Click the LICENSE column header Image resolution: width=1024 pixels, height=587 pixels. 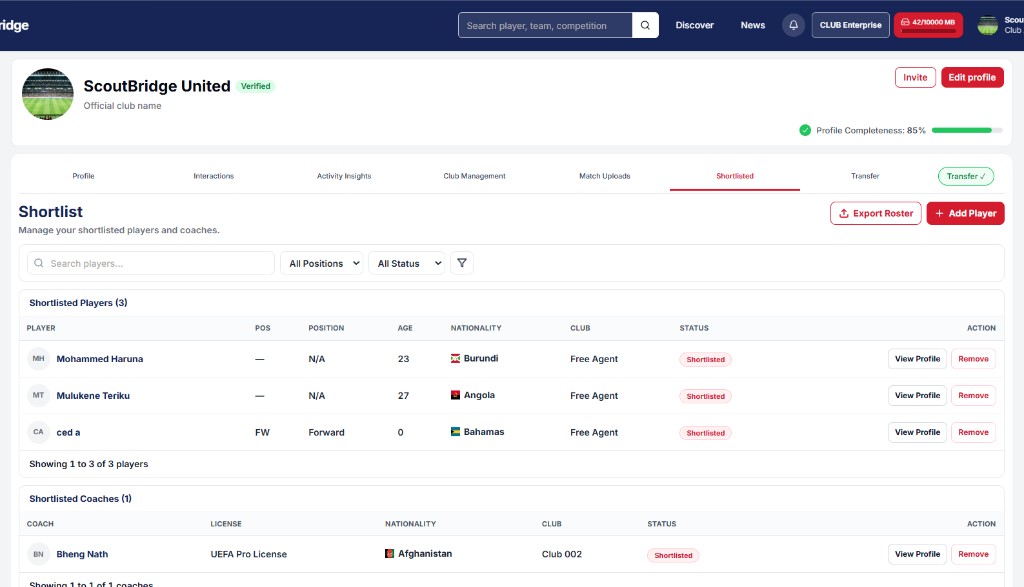pos(226,524)
